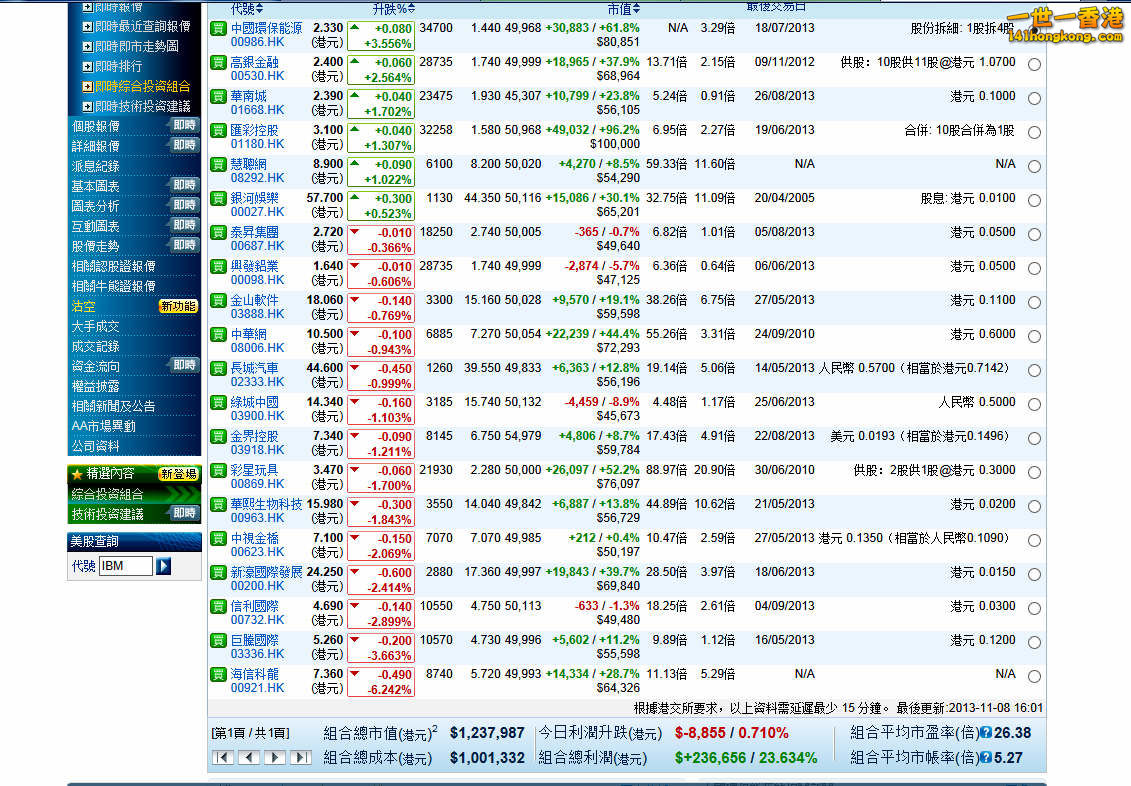Click the buy icon for 華熙生物科技
Image resolution: width=1131 pixels, height=786 pixels.
point(219,505)
